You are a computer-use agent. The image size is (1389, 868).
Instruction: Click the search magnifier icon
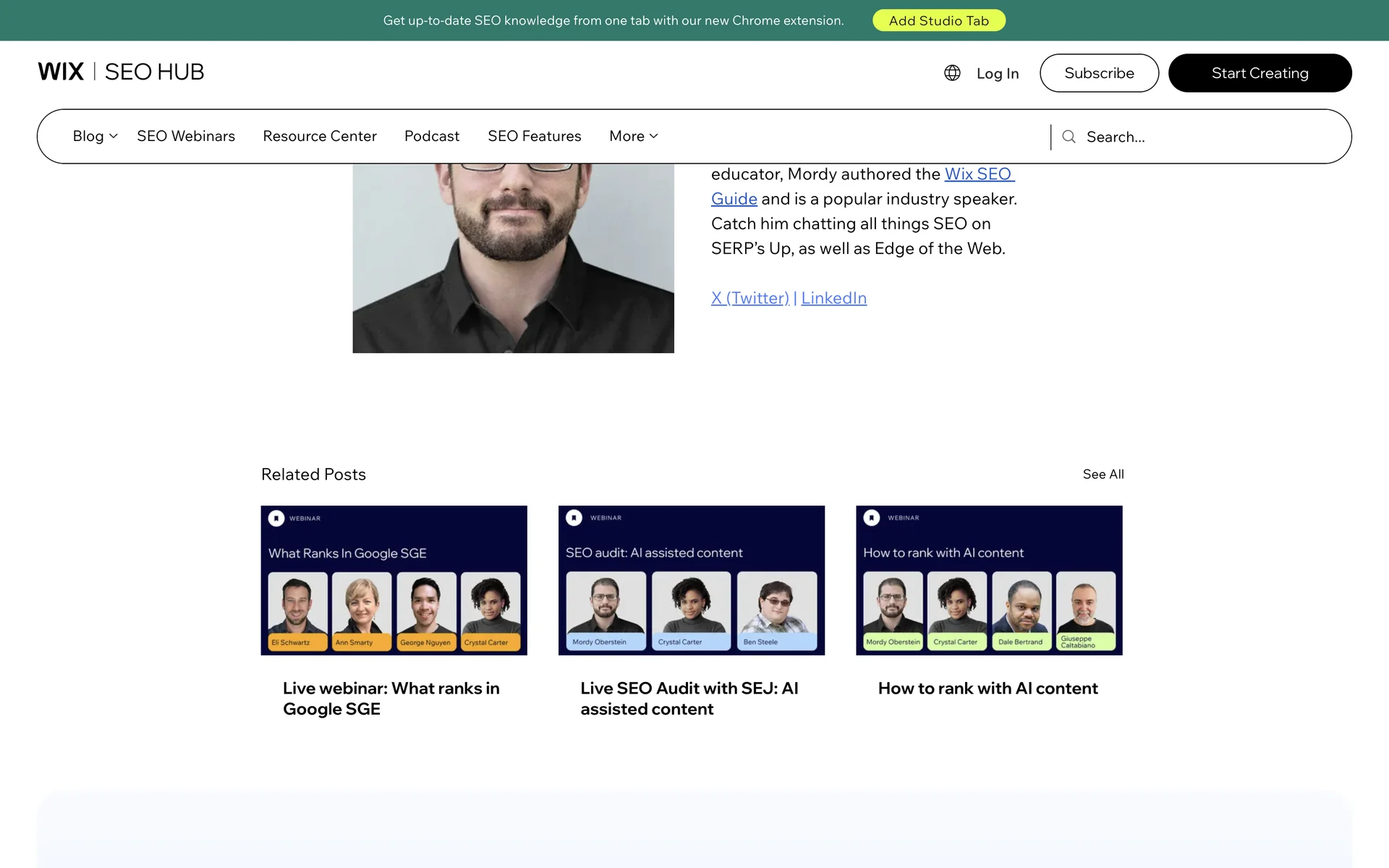(1069, 137)
